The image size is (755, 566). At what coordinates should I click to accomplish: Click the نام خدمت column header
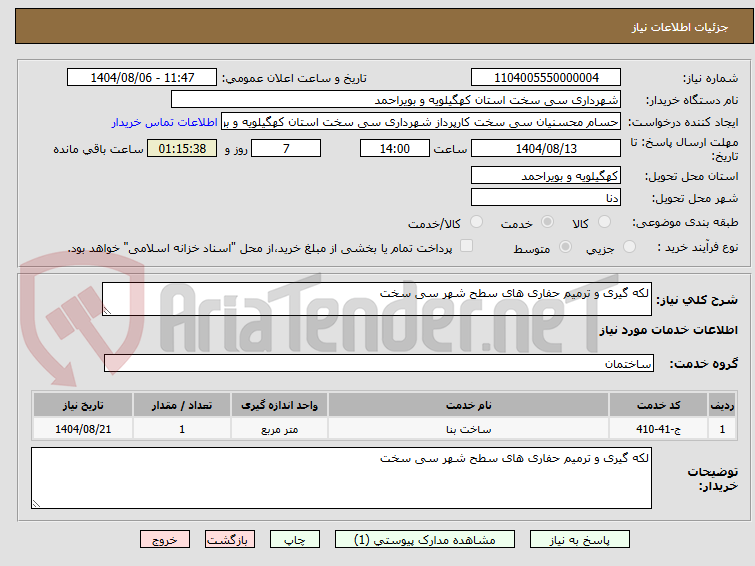point(468,405)
